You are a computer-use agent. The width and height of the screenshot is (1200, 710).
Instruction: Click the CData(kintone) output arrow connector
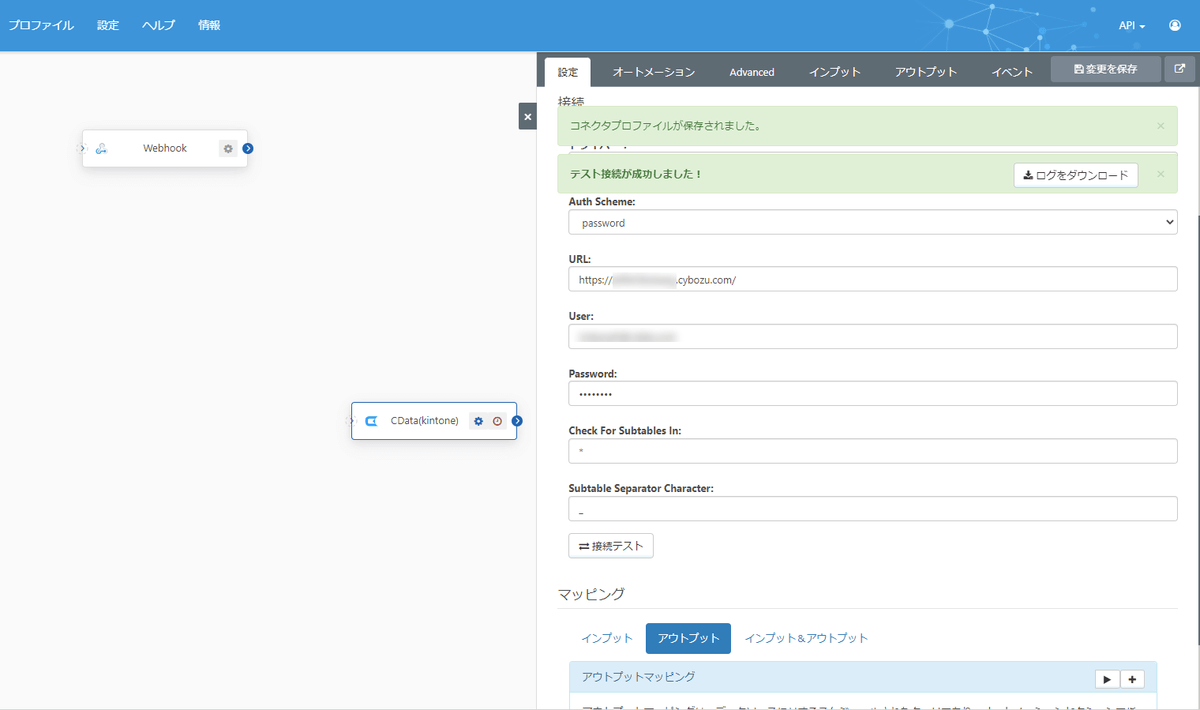coord(517,421)
